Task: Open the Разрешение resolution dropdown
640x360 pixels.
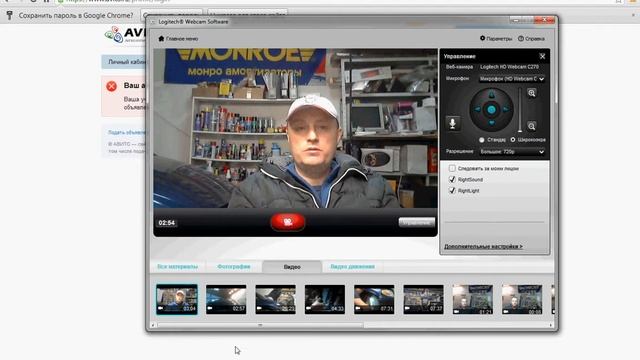Action: pos(512,152)
